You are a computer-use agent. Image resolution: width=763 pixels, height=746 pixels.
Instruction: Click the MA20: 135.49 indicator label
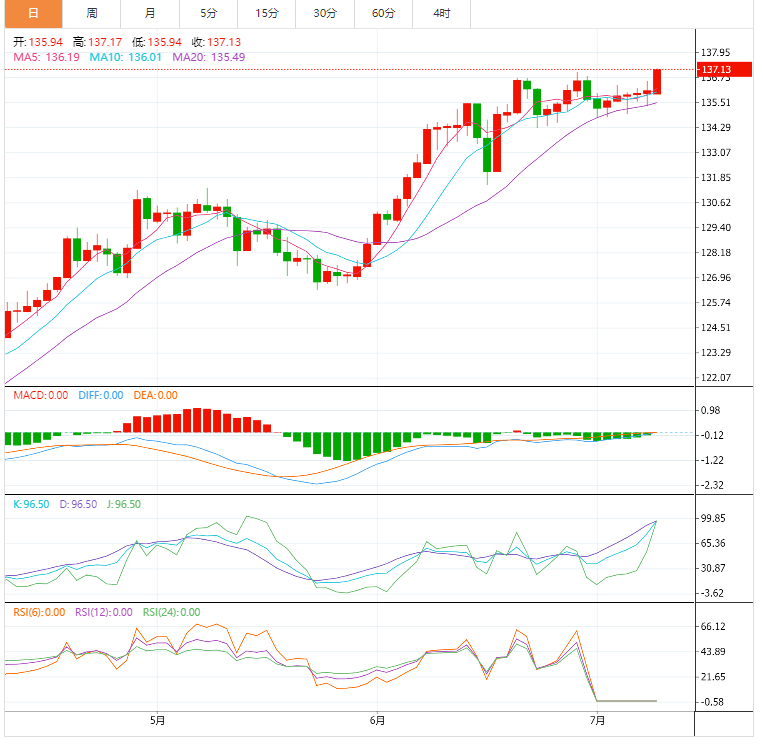(208, 58)
